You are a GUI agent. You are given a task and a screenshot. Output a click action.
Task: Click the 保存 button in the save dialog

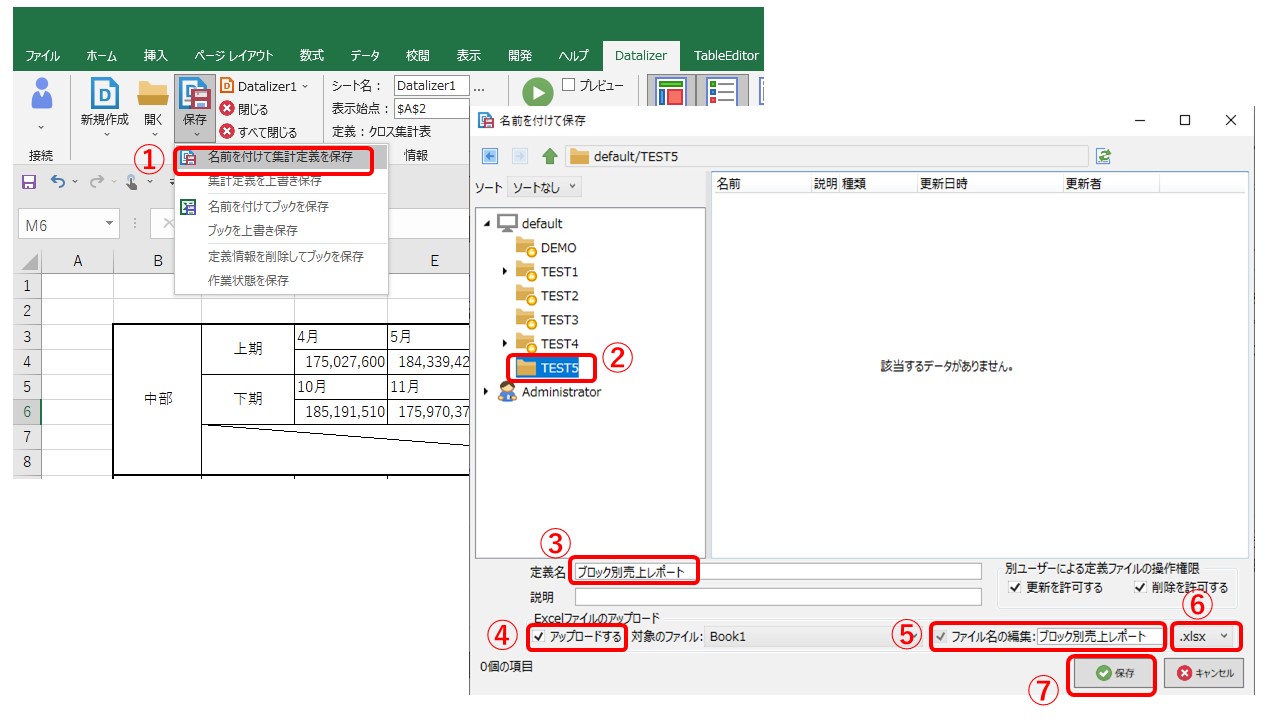[1111, 674]
